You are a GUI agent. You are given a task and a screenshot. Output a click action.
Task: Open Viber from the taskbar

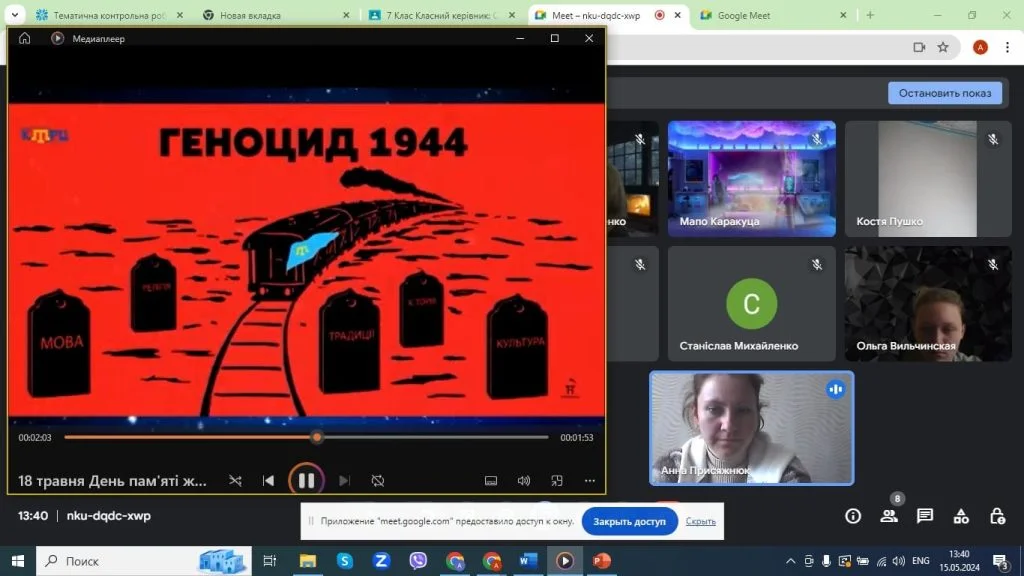tap(418, 561)
